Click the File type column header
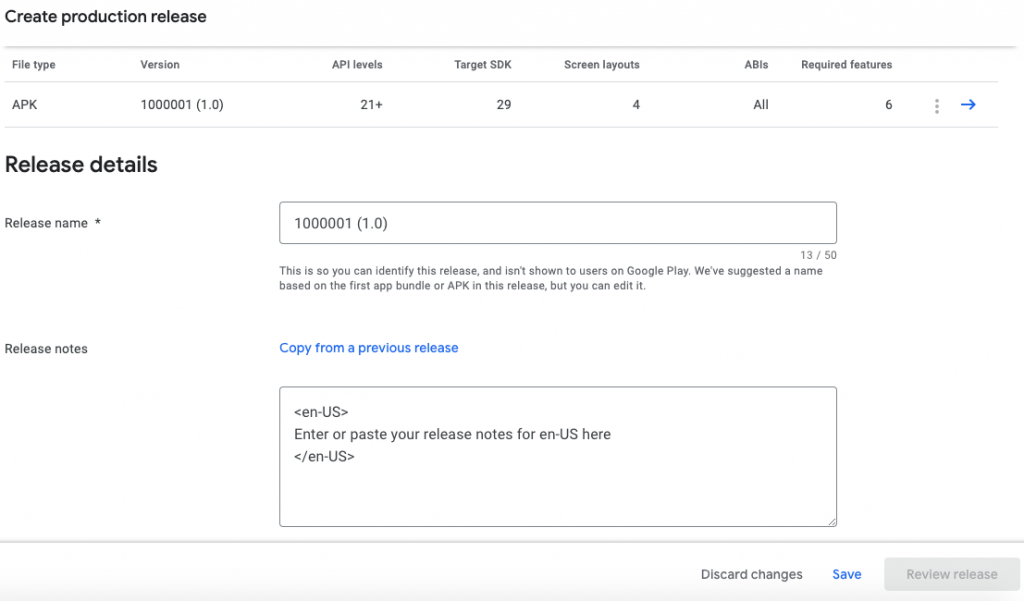The height and width of the screenshot is (601, 1024). tap(34, 65)
